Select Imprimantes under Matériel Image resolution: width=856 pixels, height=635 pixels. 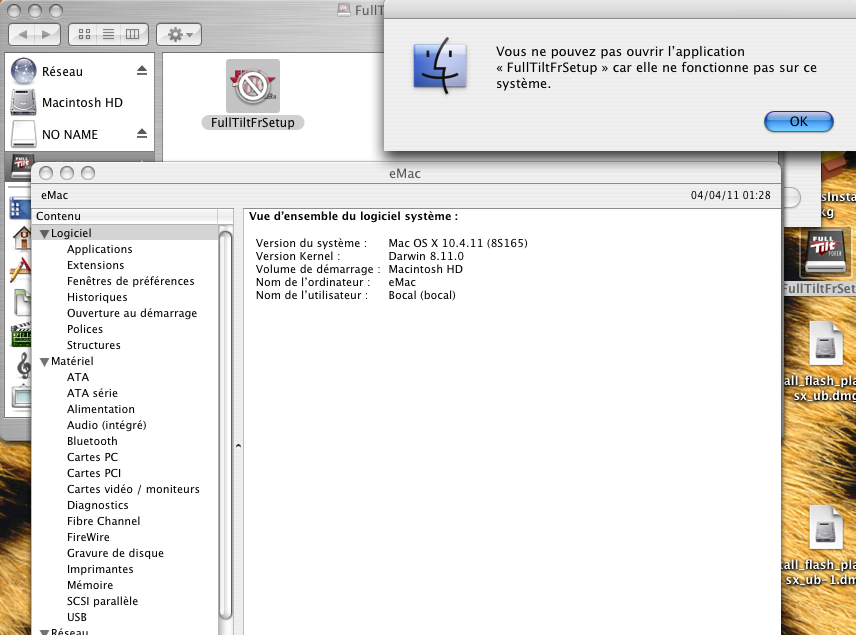coord(100,569)
